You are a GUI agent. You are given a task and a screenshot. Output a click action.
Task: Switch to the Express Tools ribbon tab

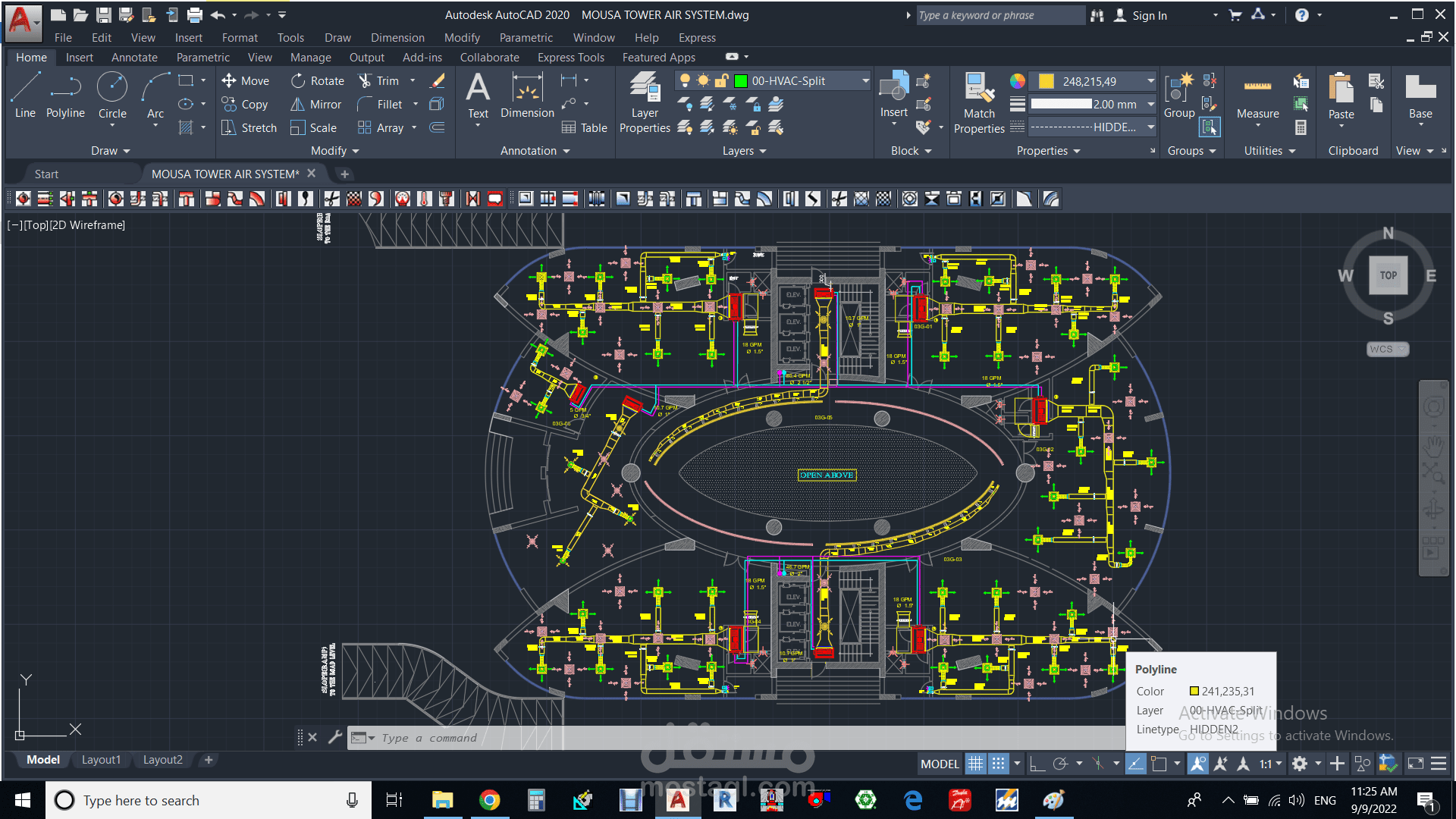[571, 58]
